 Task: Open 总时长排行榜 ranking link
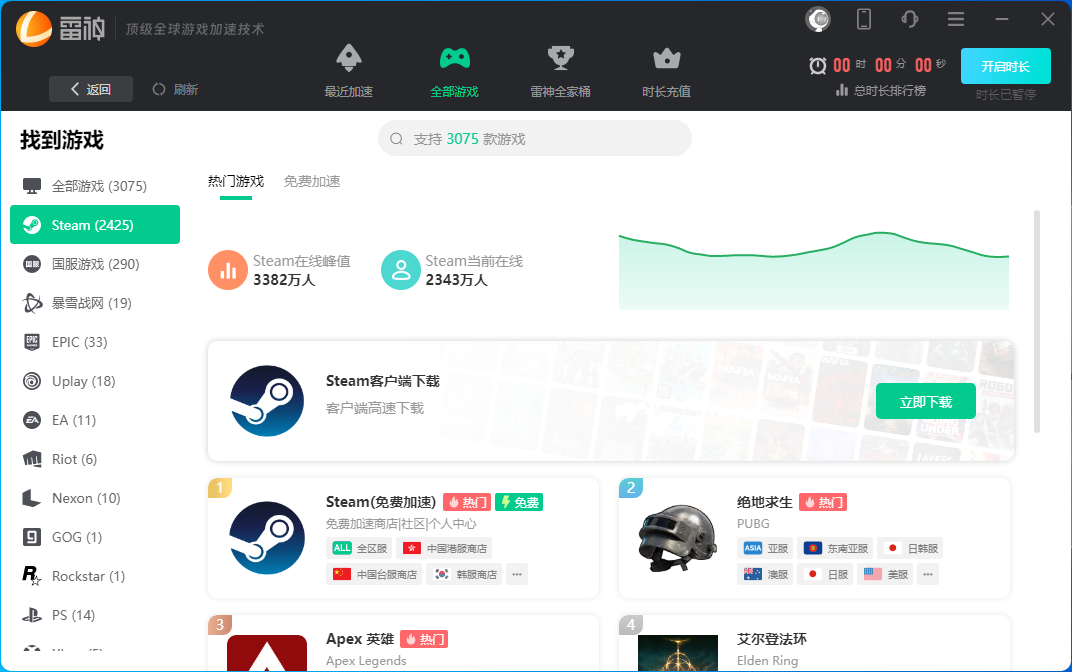tap(881, 90)
